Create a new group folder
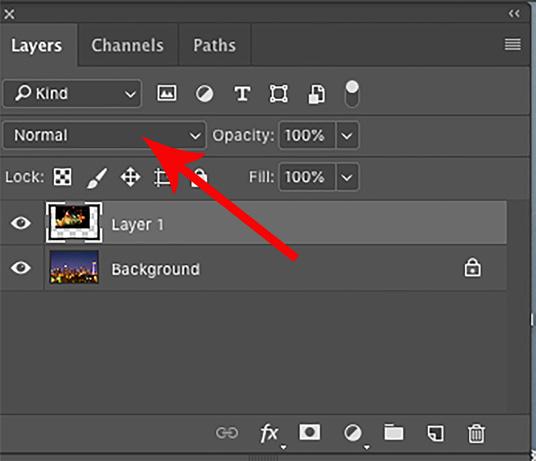This screenshot has width=536, height=461. (393, 432)
